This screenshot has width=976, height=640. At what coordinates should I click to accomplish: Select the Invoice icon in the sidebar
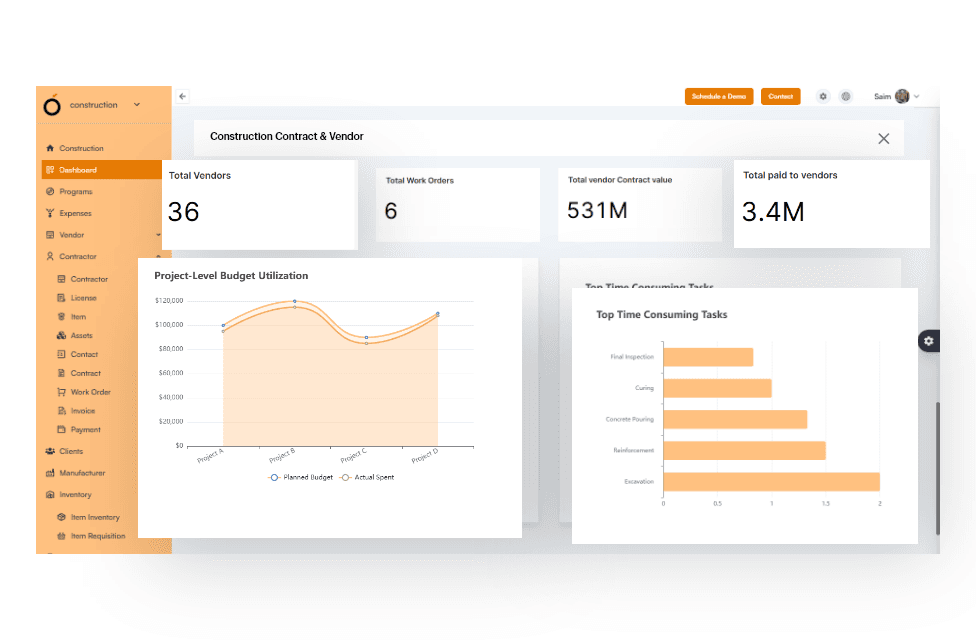click(62, 410)
